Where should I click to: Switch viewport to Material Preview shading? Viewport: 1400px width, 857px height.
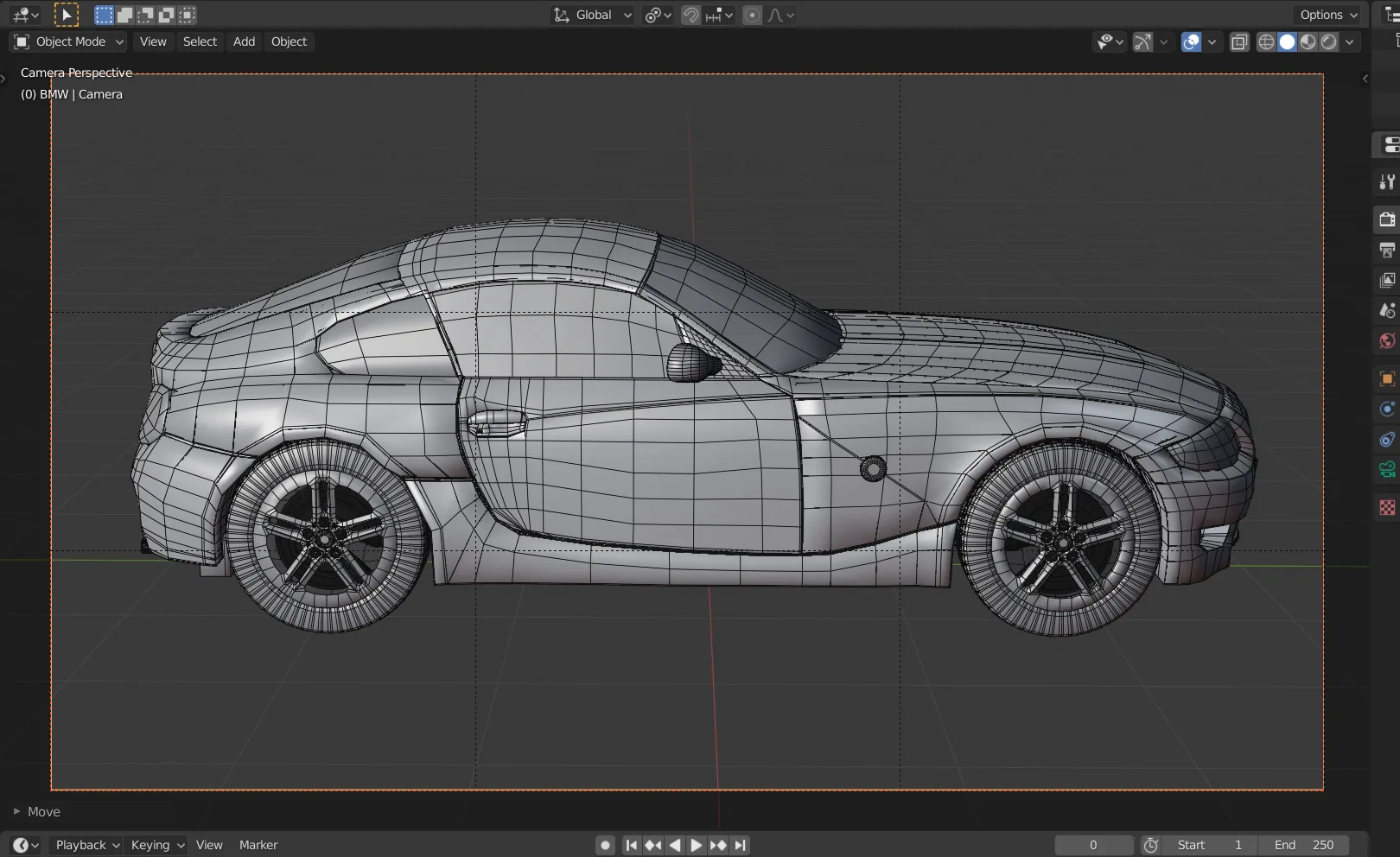coord(1308,41)
